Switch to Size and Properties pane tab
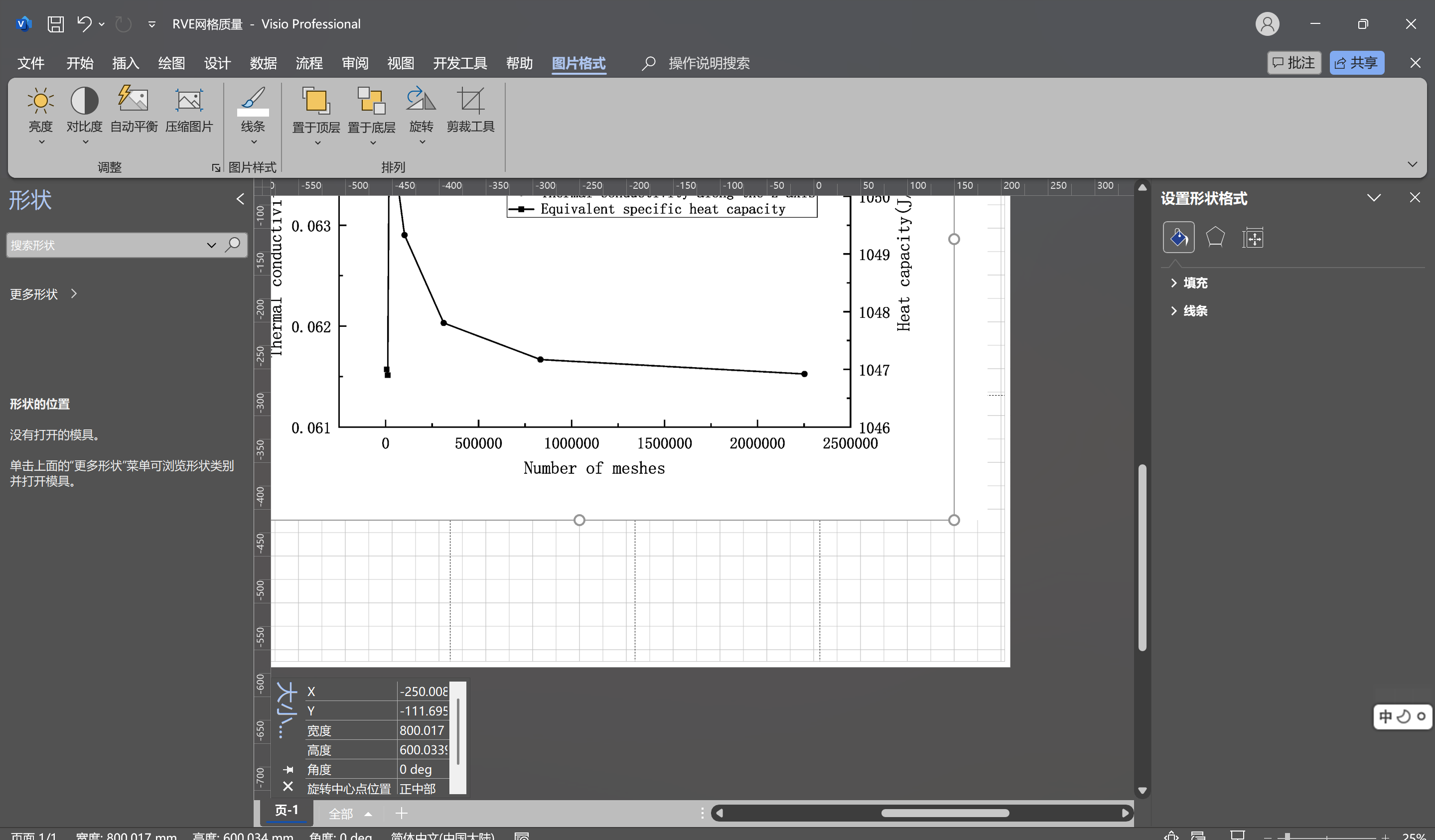Viewport: 1435px width, 840px height. point(1253,237)
